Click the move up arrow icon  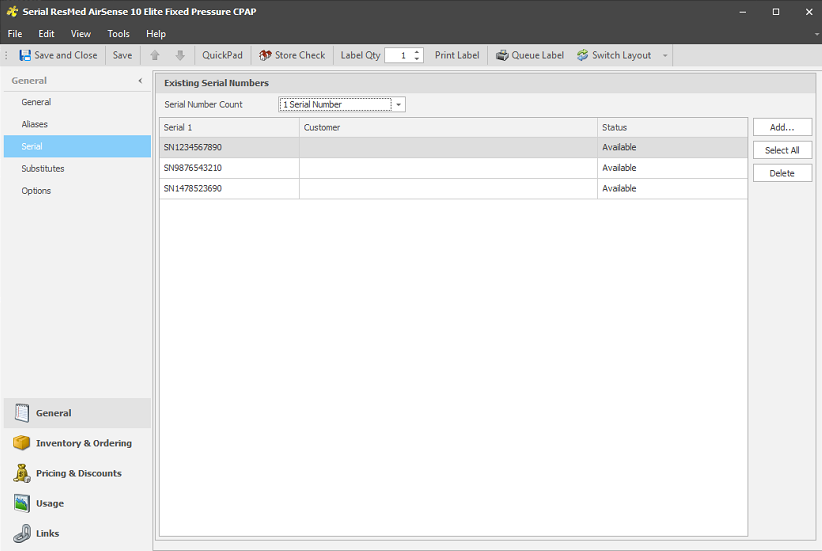coord(155,55)
